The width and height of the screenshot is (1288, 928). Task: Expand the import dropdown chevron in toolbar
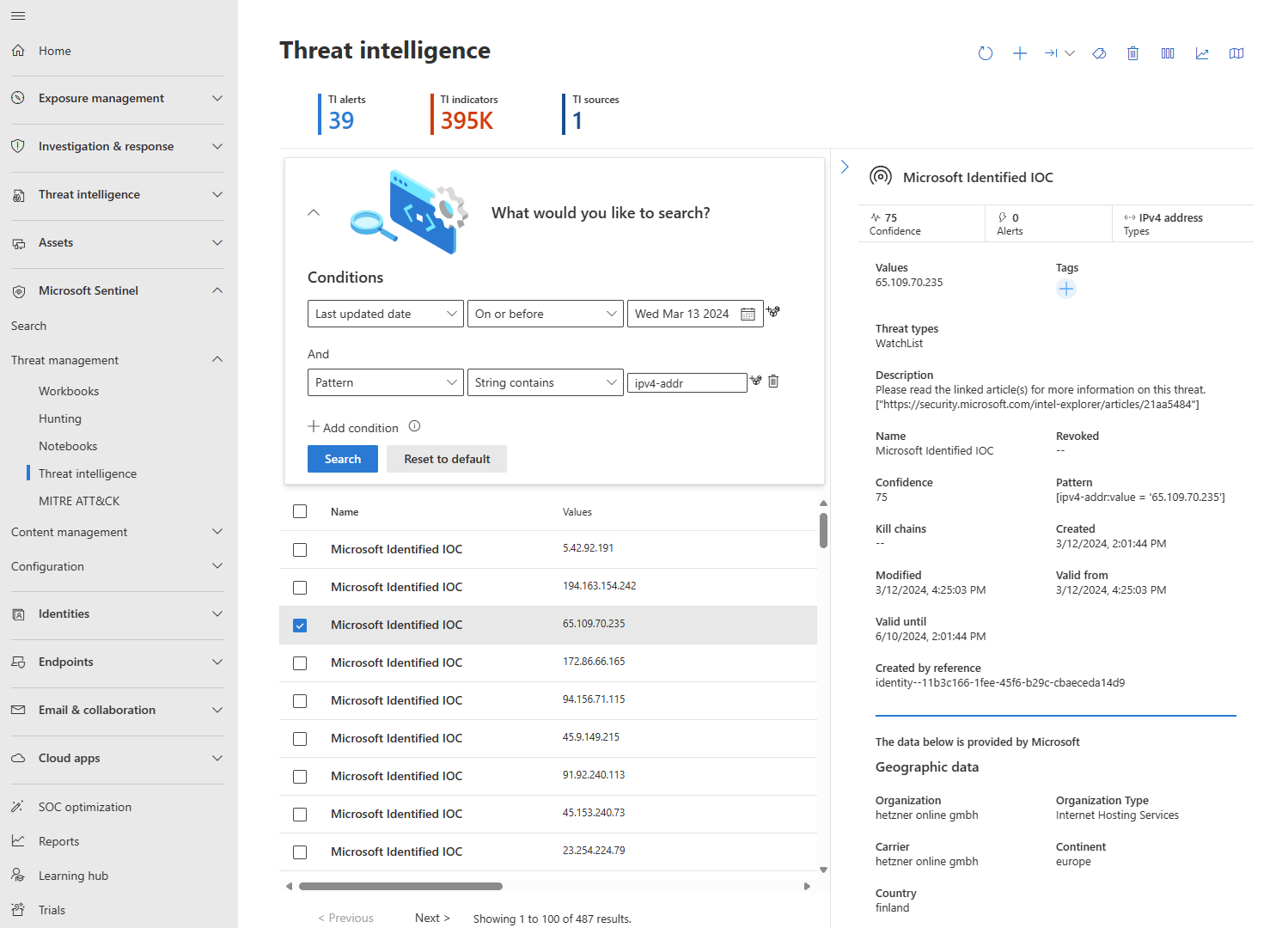1070,53
